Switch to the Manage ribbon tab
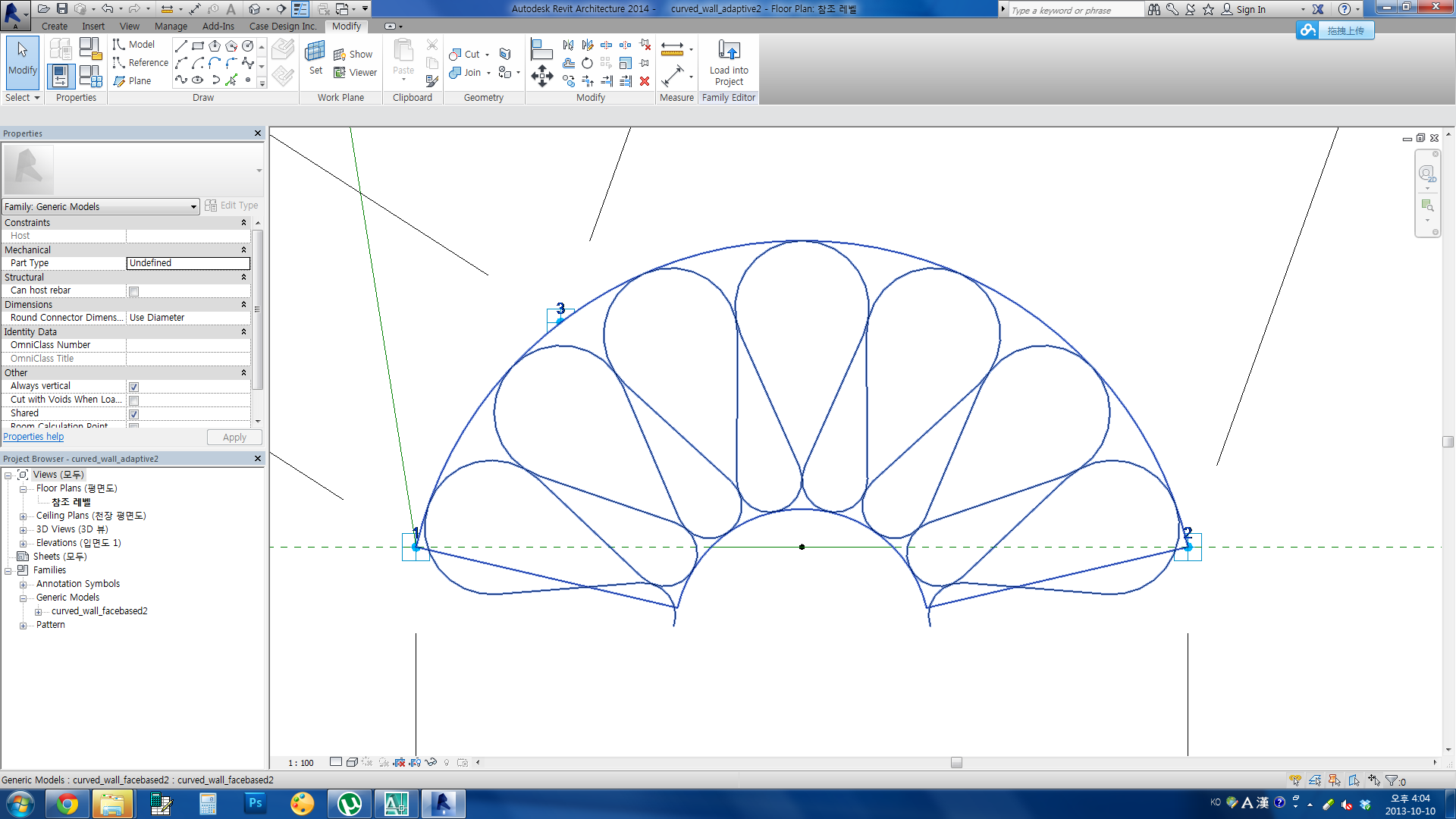Viewport: 1456px width, 819px height. [x=171, y=26]
